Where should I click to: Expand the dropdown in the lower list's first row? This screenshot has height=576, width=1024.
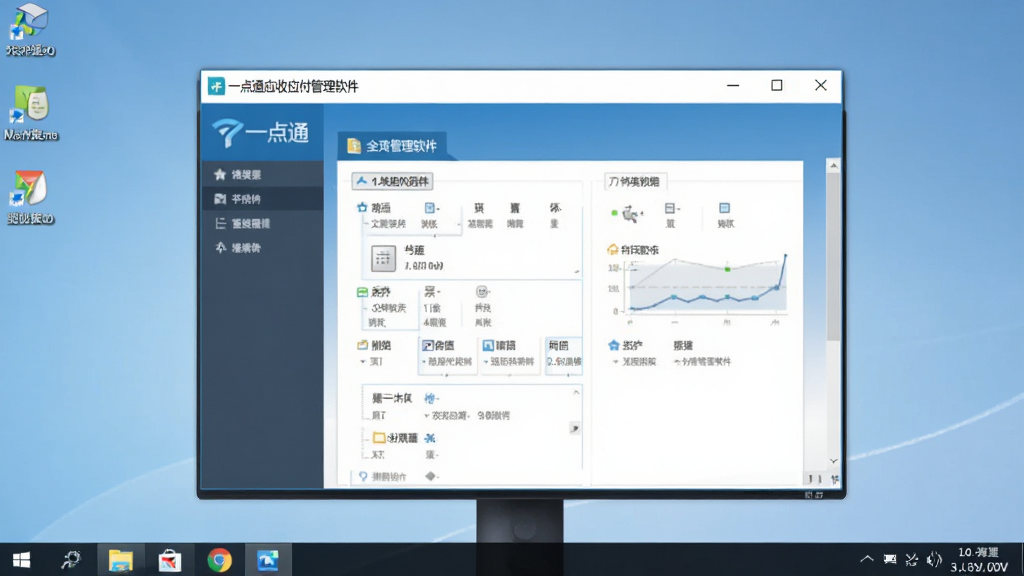tap(426, 415)
